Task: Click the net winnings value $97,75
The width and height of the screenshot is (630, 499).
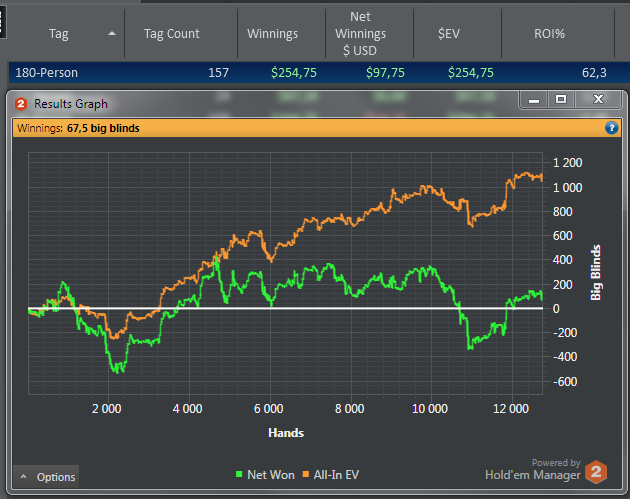Action: (385, 73)
